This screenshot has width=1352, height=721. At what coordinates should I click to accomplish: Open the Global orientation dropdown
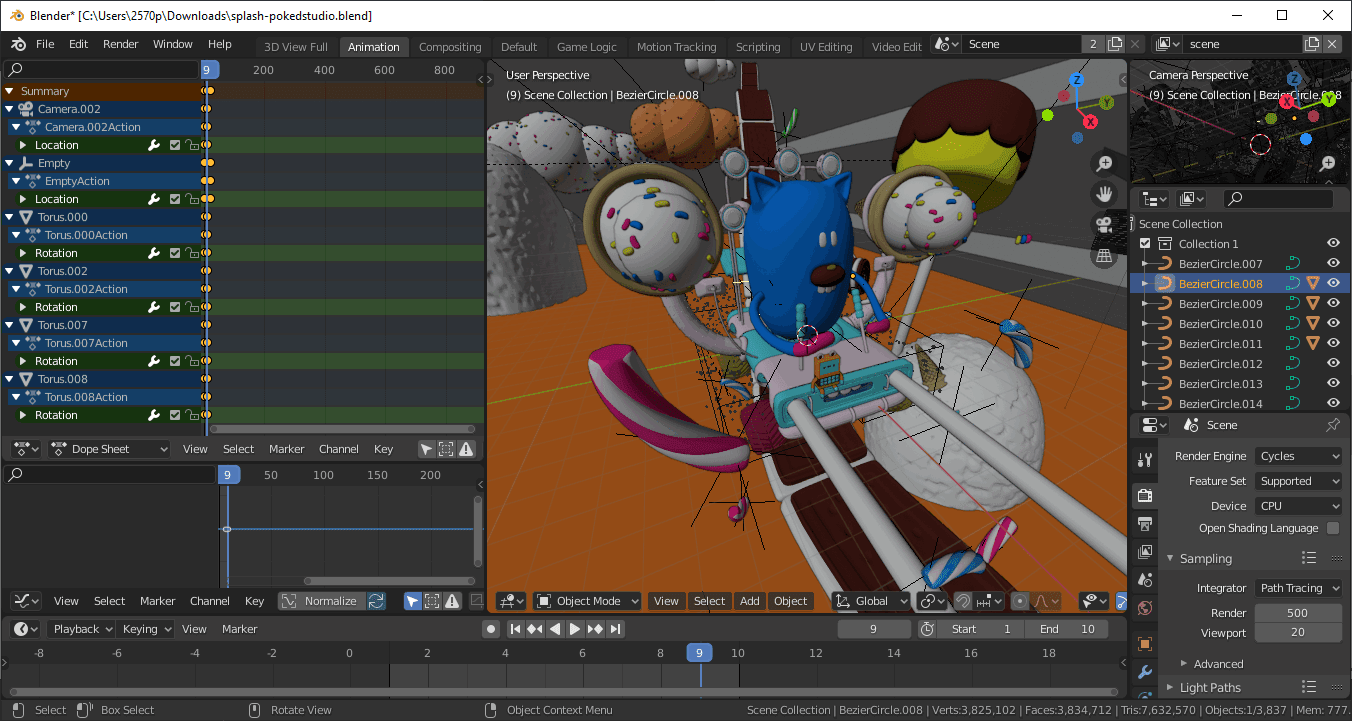(x=871, y=601)
